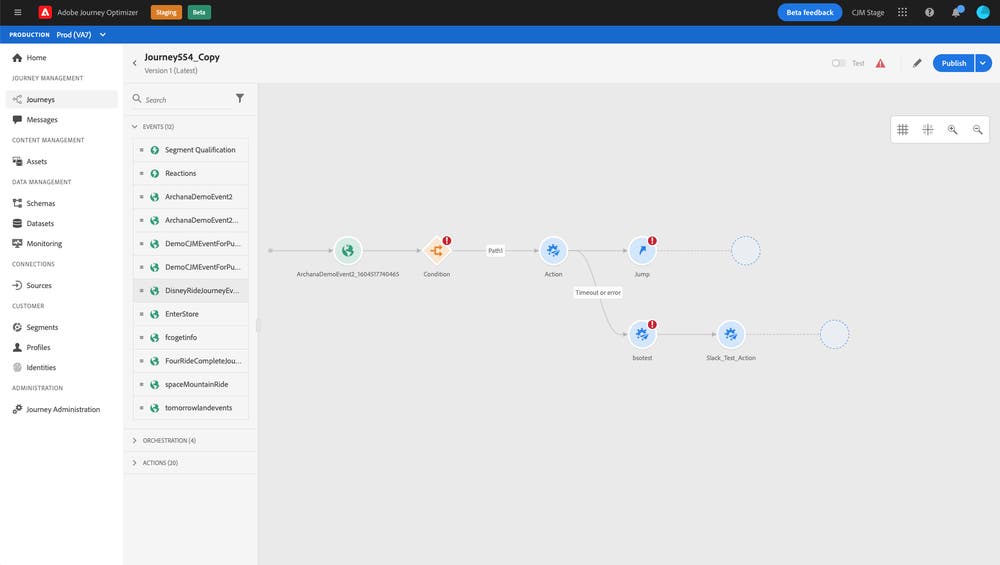
Task: Click the empty placeholder after Slack_Test_Action
Action: pos(834,334)
